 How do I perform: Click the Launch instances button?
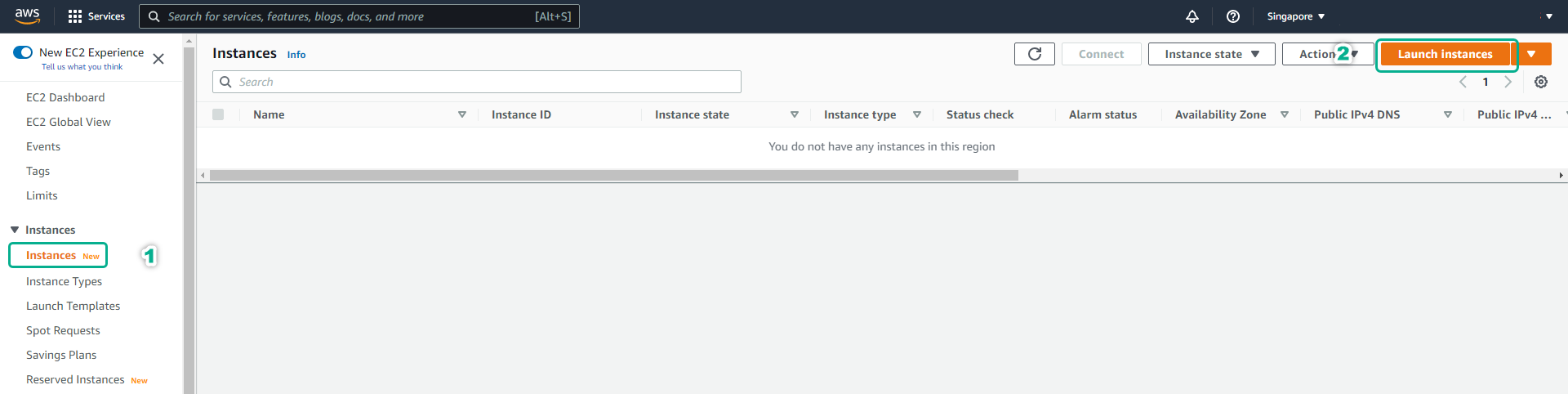tap(1445, 54)
